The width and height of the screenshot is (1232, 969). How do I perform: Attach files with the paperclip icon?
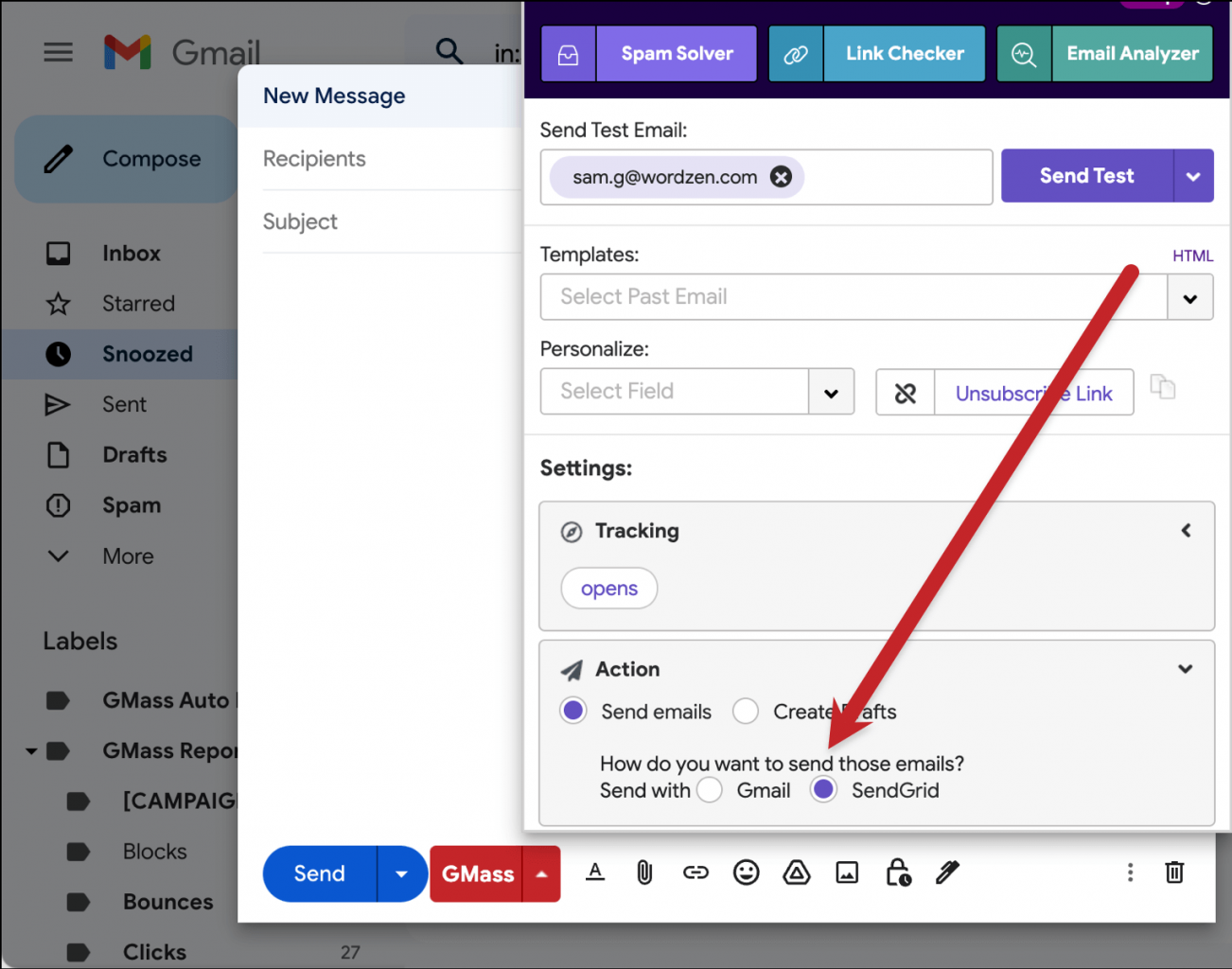point(644,872)
